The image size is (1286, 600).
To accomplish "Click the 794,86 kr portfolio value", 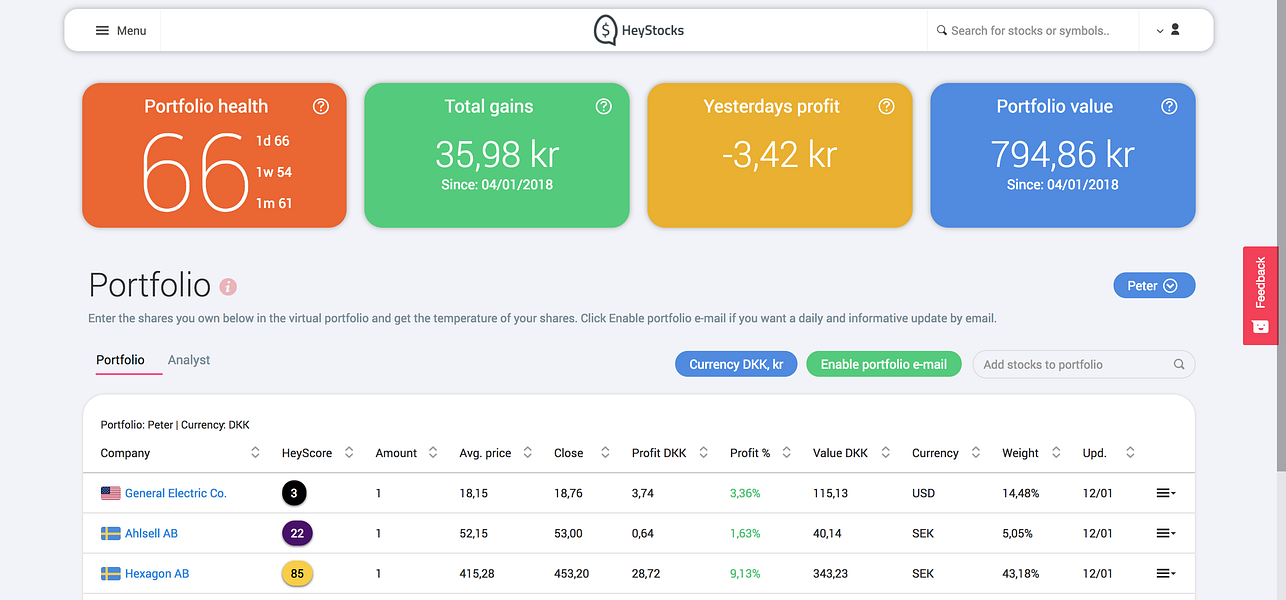I will 1063,155.
